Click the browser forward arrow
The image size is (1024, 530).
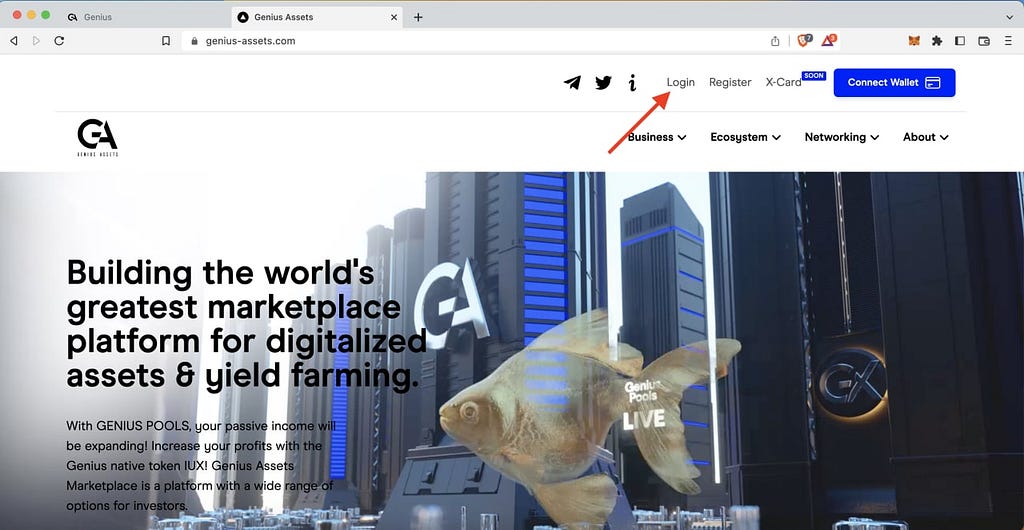(x=36, y=40)
